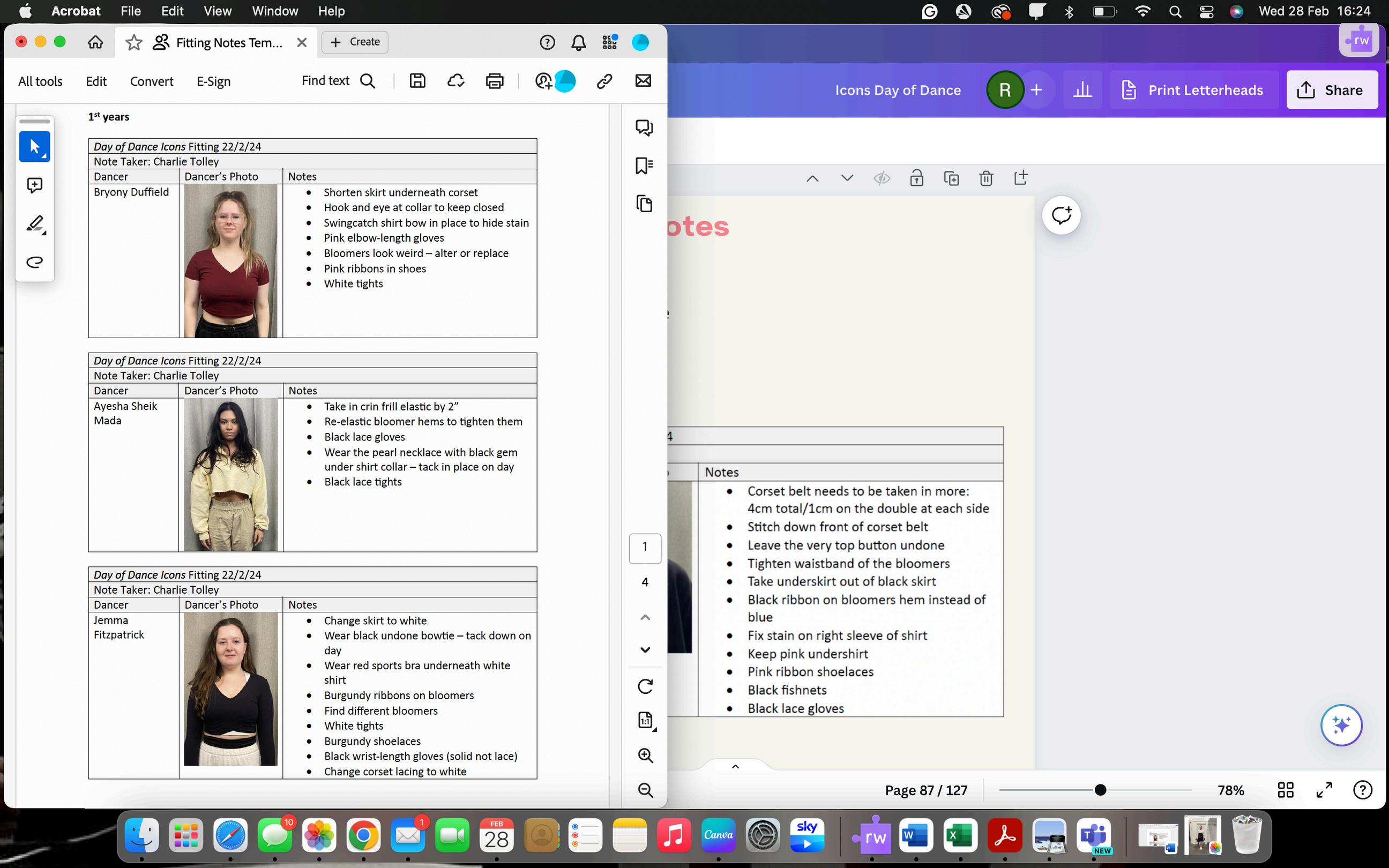Open the bookmarks panel icon
Image resolution: width=1389 pixels, height=868 pixels.
tap(644, 166)
